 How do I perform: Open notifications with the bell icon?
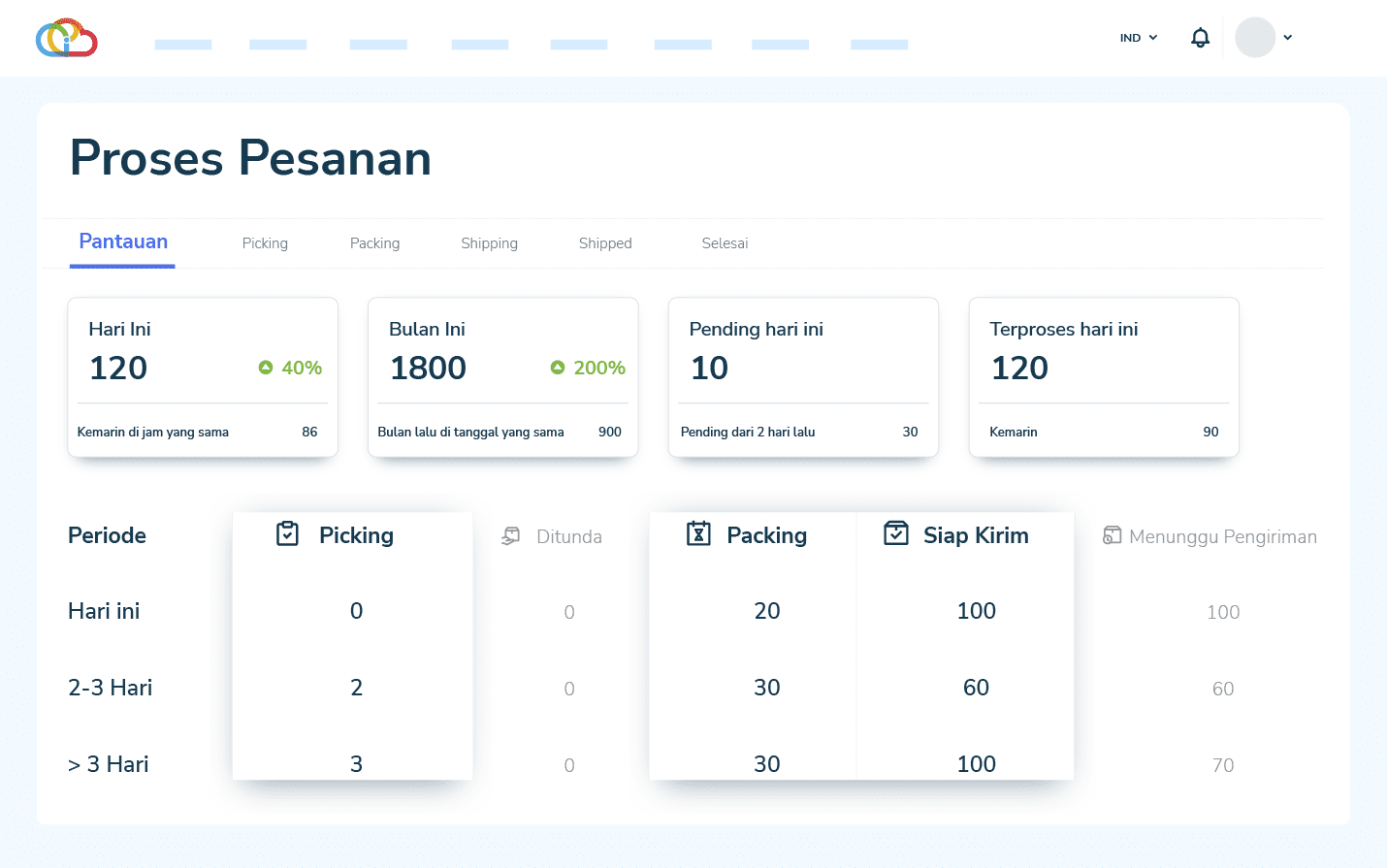[1200, 38]
